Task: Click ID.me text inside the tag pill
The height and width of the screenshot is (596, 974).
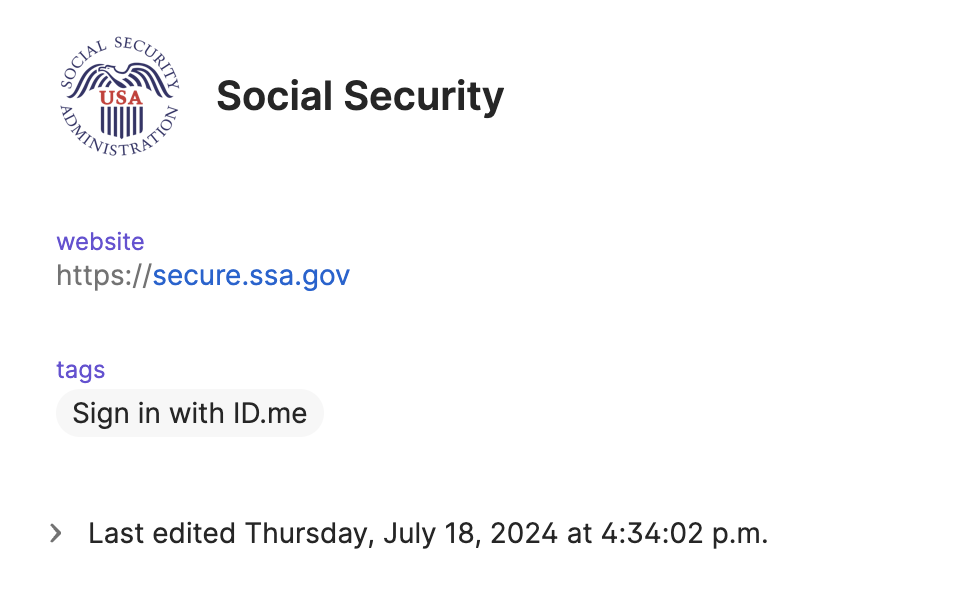Action: tap(270, 413)
